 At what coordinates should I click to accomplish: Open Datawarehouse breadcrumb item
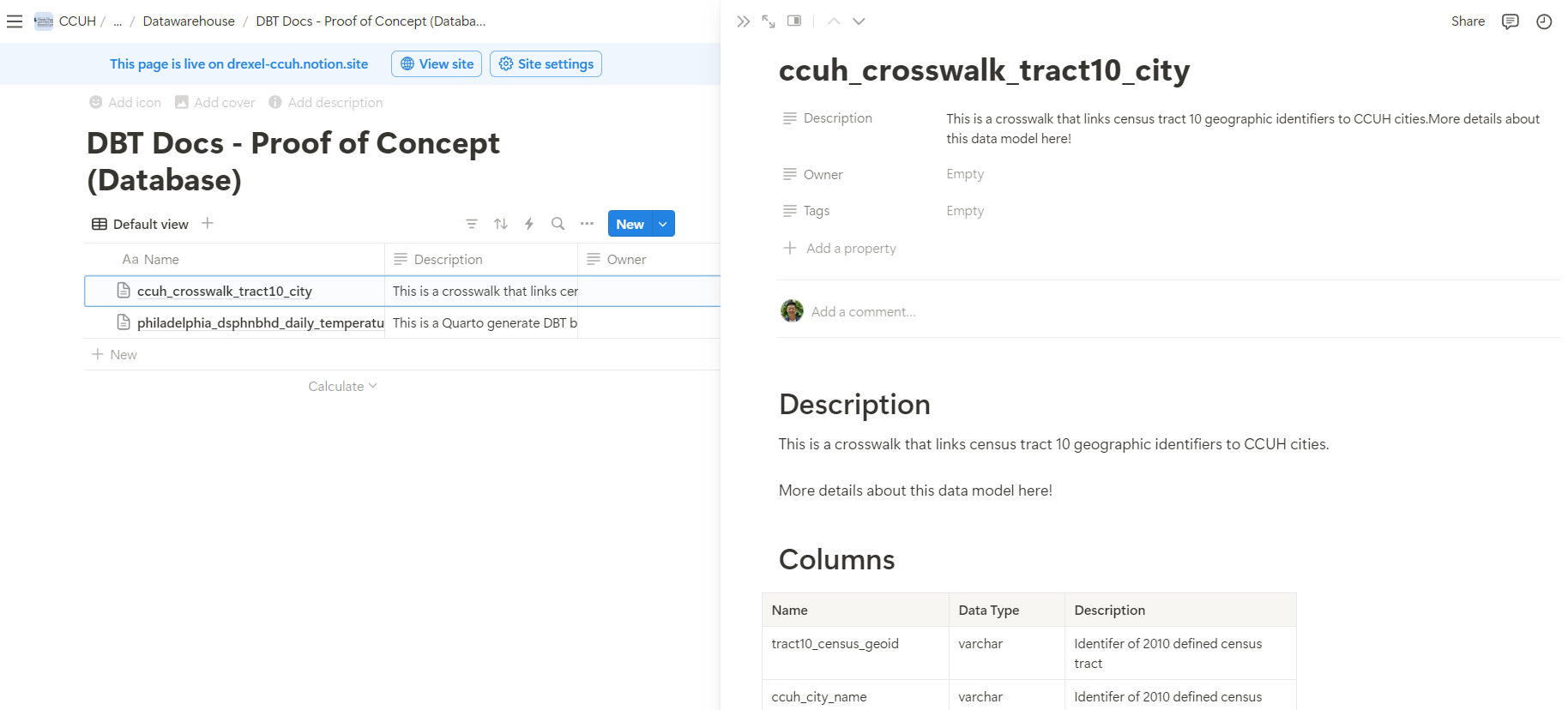(189, 21)
